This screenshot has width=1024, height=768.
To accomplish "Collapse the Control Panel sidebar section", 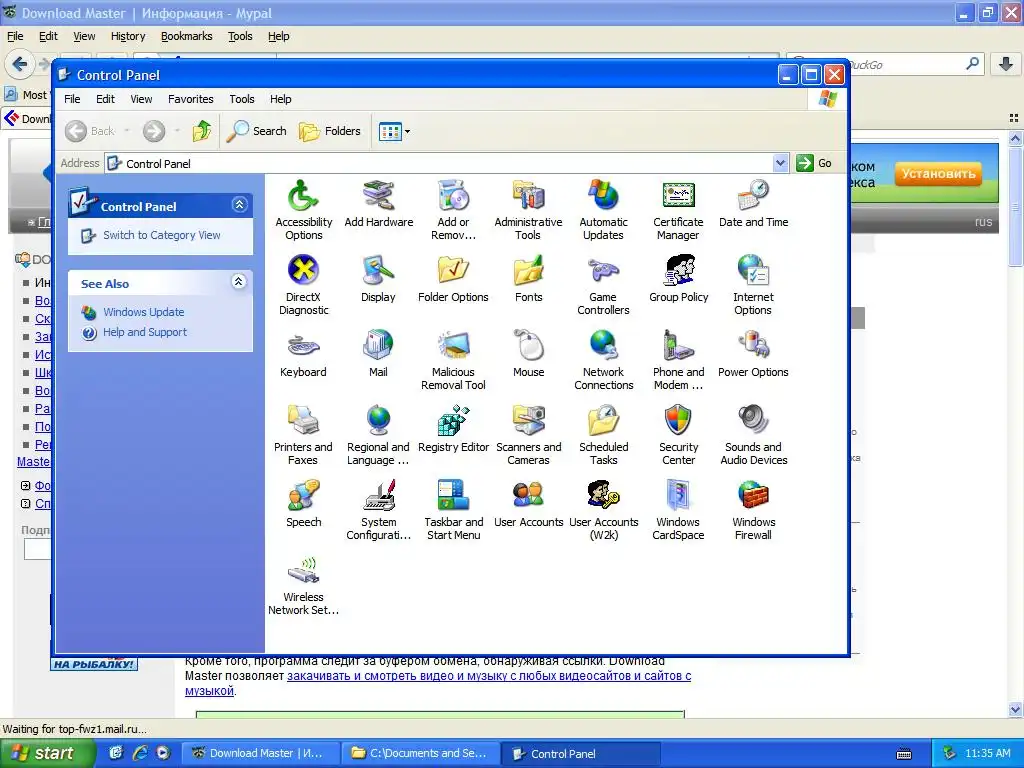I will click(x=239, y=205).
